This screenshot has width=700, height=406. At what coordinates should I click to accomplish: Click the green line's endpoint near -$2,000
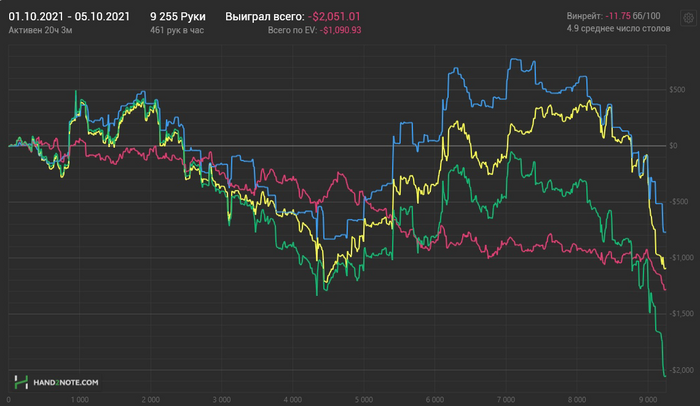[665, 375]
